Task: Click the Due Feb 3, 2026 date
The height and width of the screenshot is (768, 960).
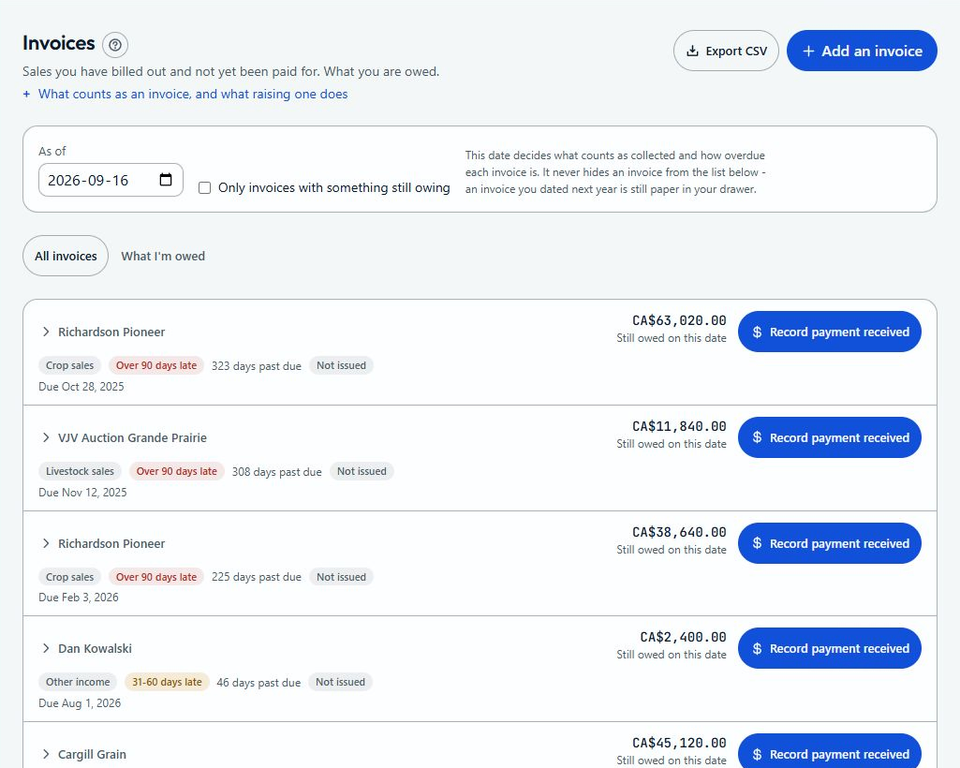Action: click(x=78, y=597)
